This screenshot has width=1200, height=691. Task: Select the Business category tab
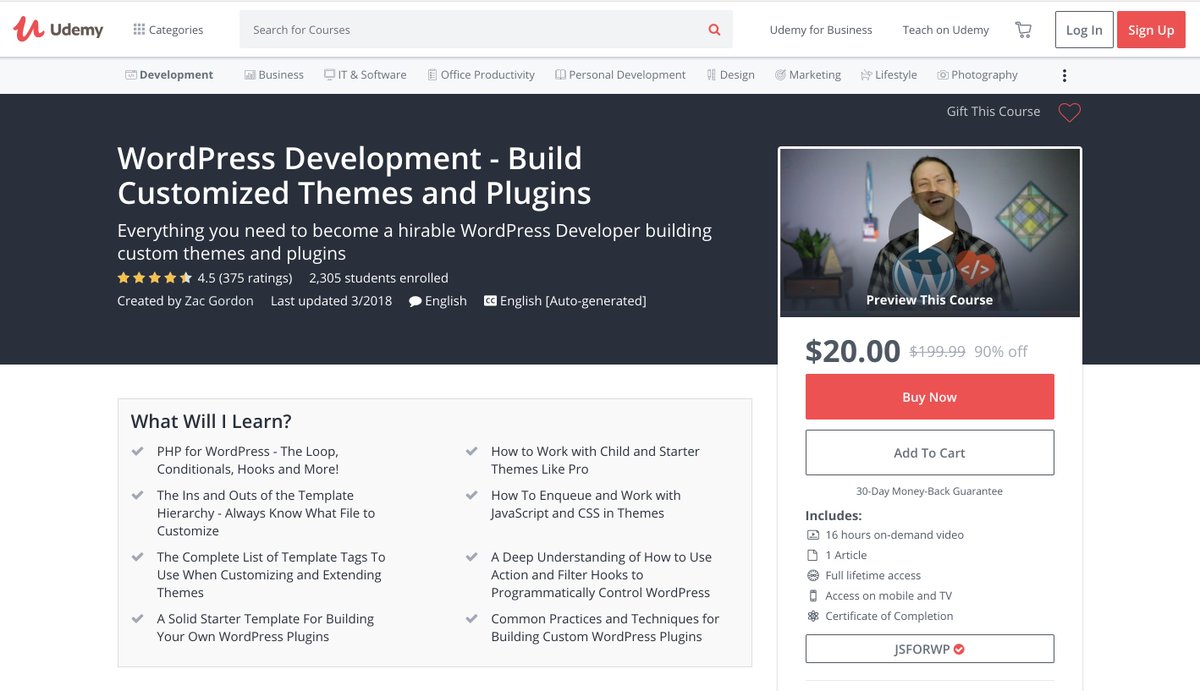coord(274,75)
